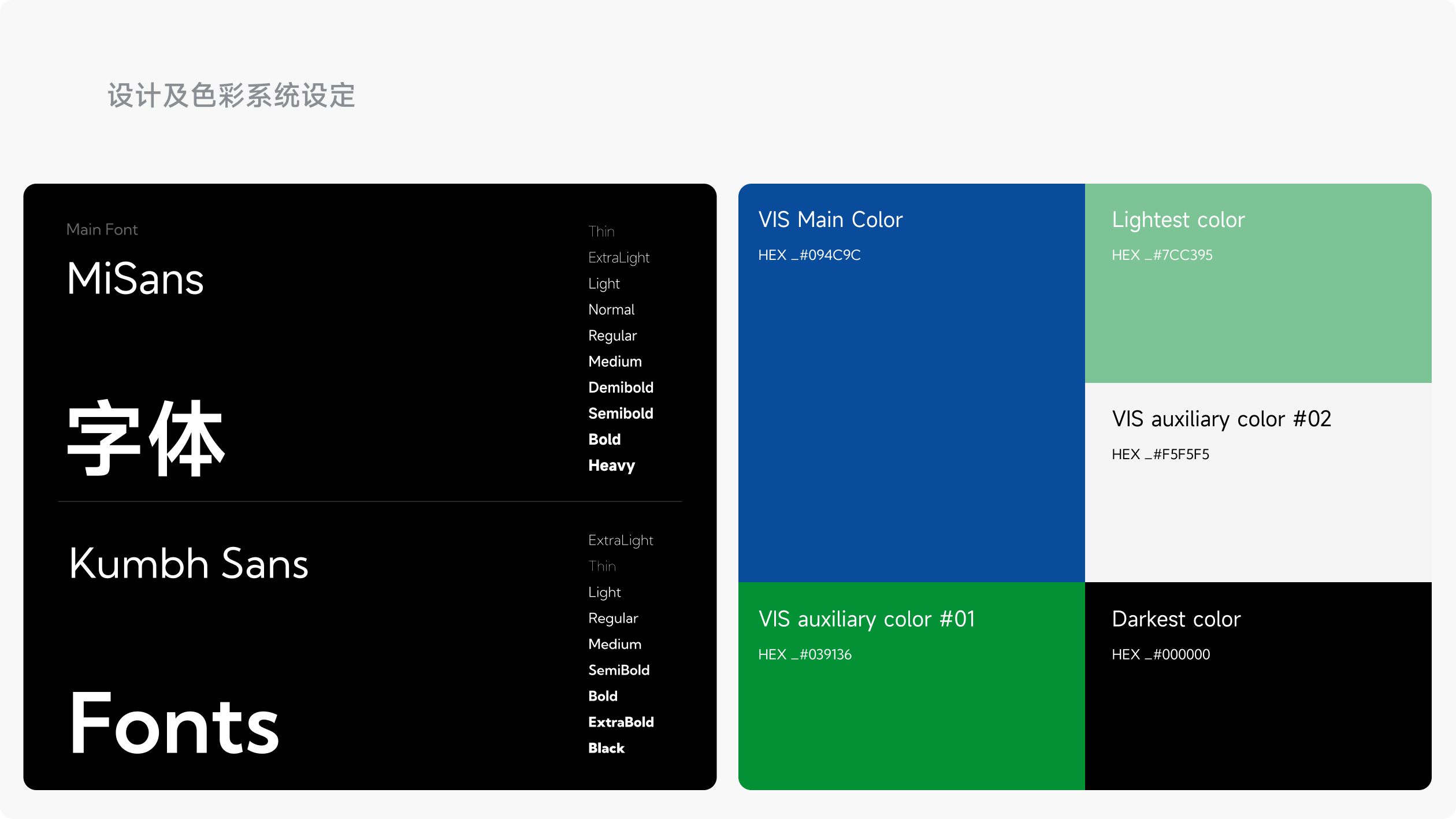Click the 字体 Chinese sample text
The image size is (1456, 819).
click(146, 438)
